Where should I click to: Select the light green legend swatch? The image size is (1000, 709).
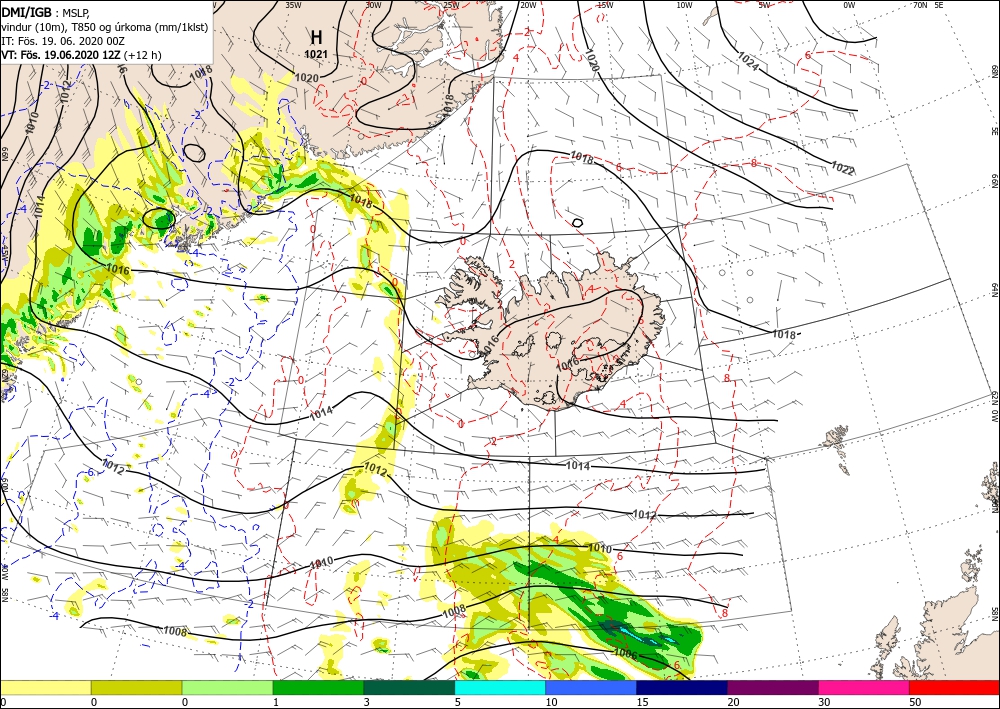click(x=228, y=687)
